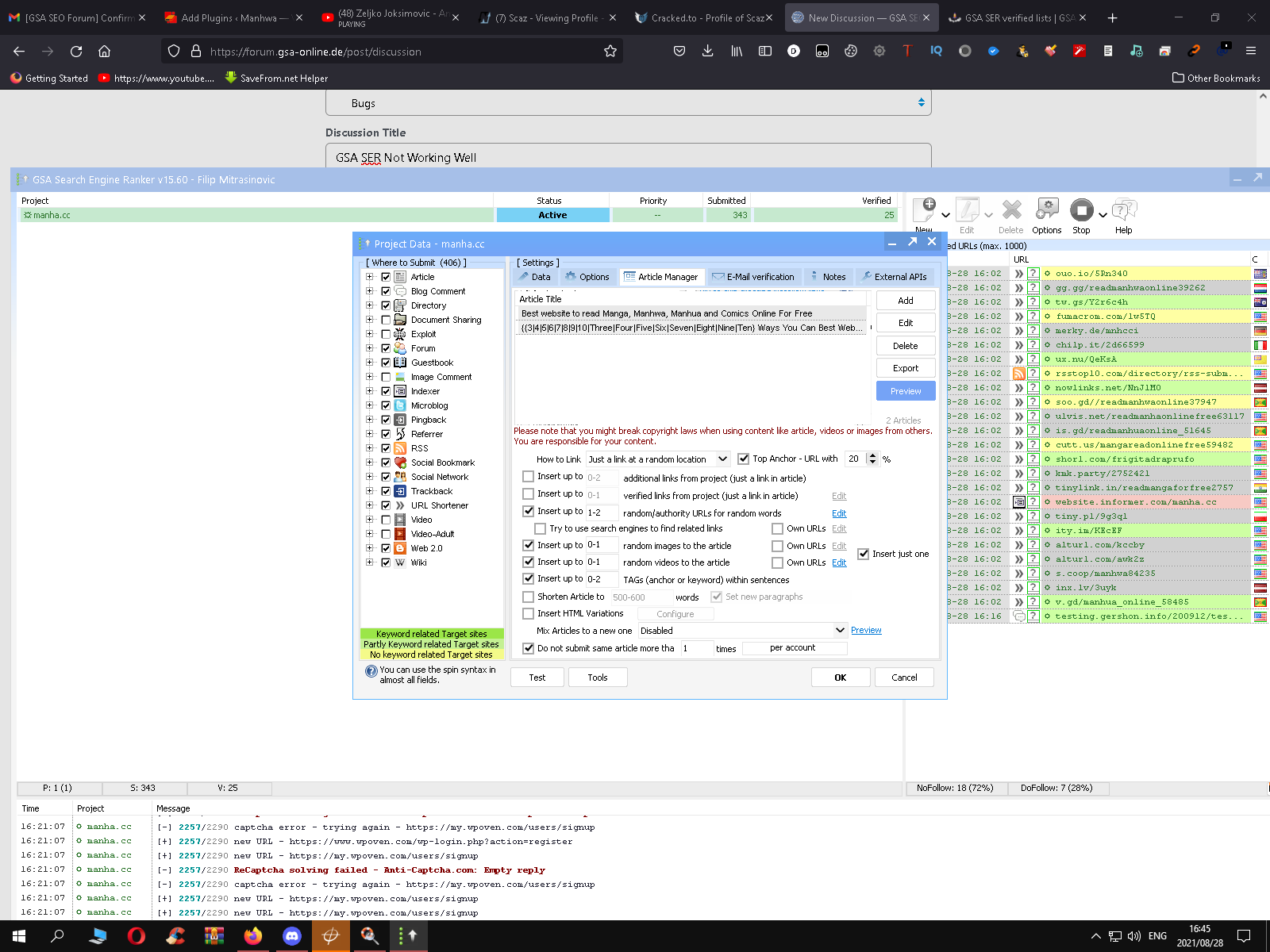This screenshot has width=1270, height=952.
Task: Click the Firefox bookmark star icon
Action: (x=610, y=51)
